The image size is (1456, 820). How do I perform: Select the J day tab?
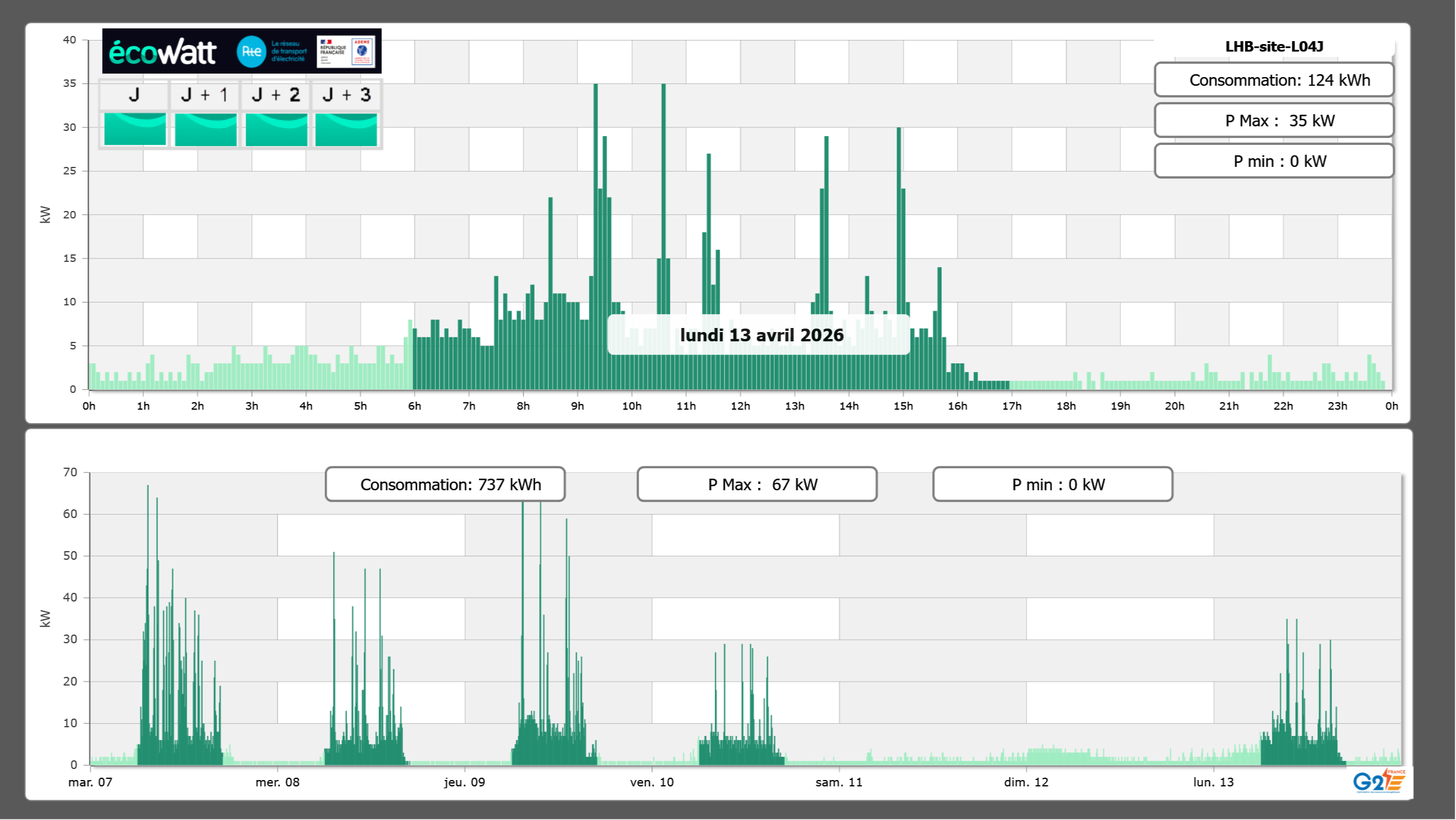point(134,95)
